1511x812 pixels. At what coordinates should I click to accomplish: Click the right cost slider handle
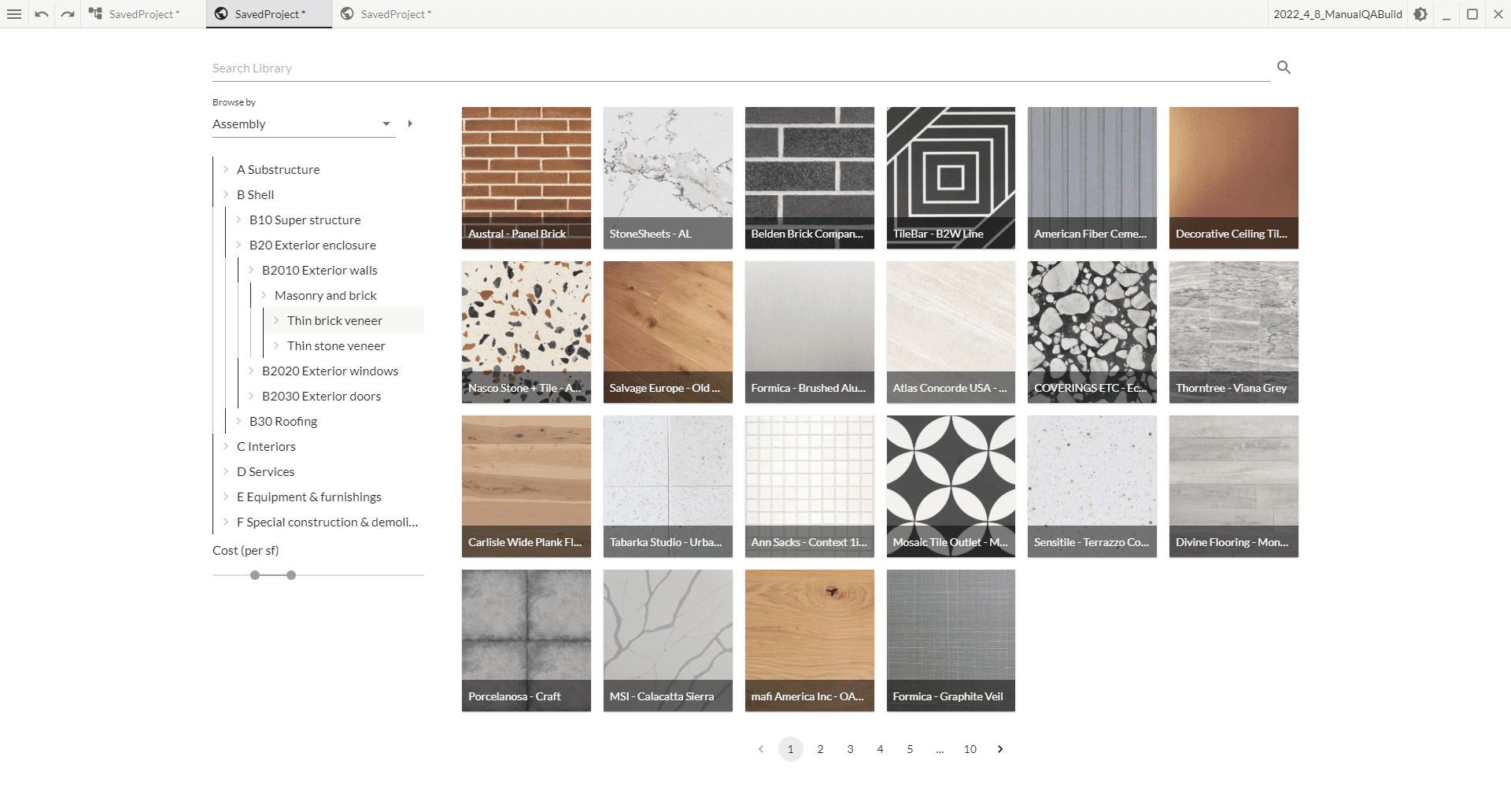click(x=291, y=575)
